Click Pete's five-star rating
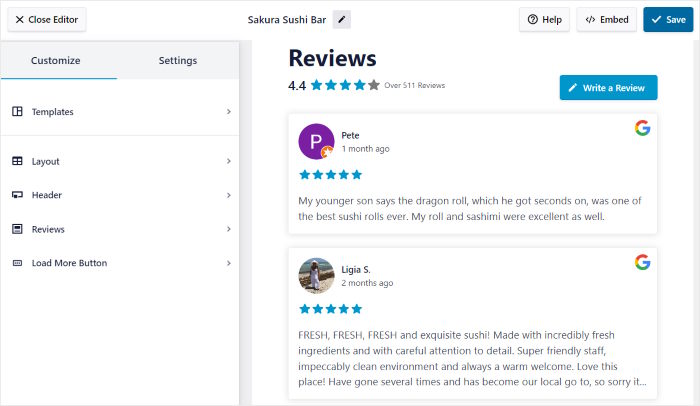Viewport: 700px width, 406px height. [330, 175]
